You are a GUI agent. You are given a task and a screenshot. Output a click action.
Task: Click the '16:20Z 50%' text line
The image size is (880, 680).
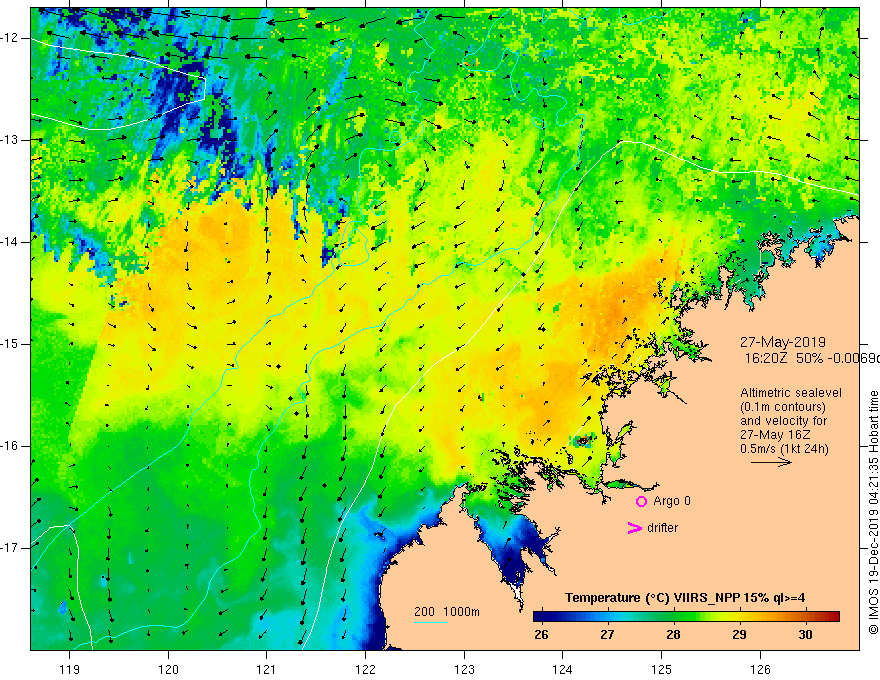784,359
